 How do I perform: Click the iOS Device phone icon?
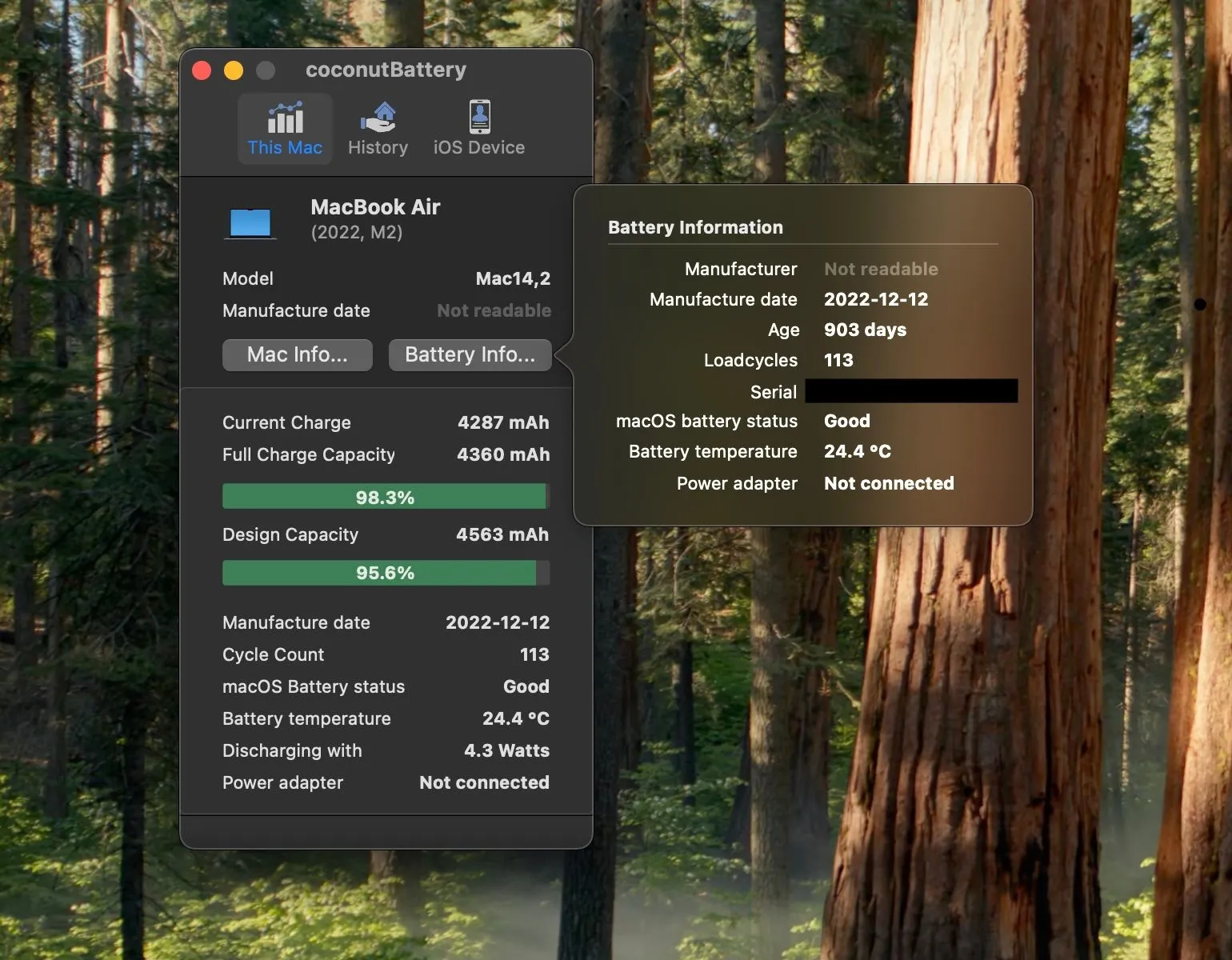point(479,118)
